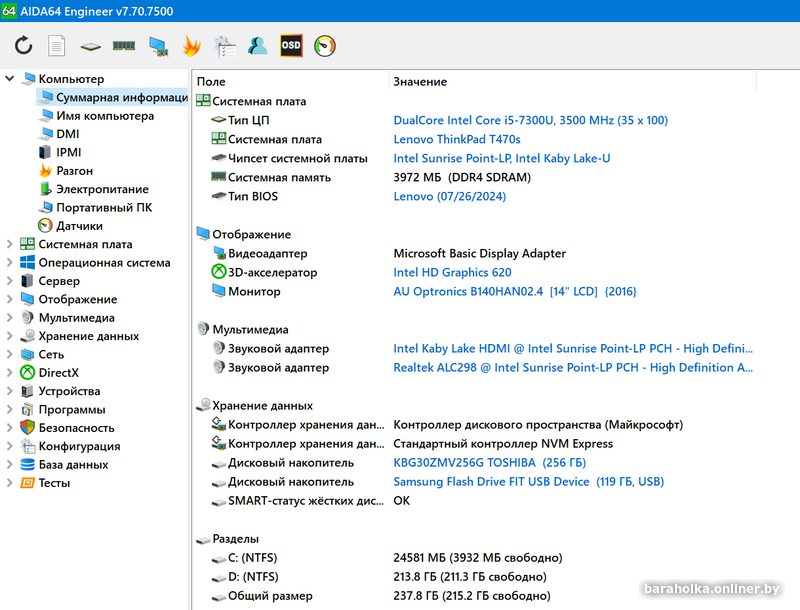Expand the Хранение данных tree node
Image resolution: width=800 pixels, height=610 pixels.
(x=9, y=336)
